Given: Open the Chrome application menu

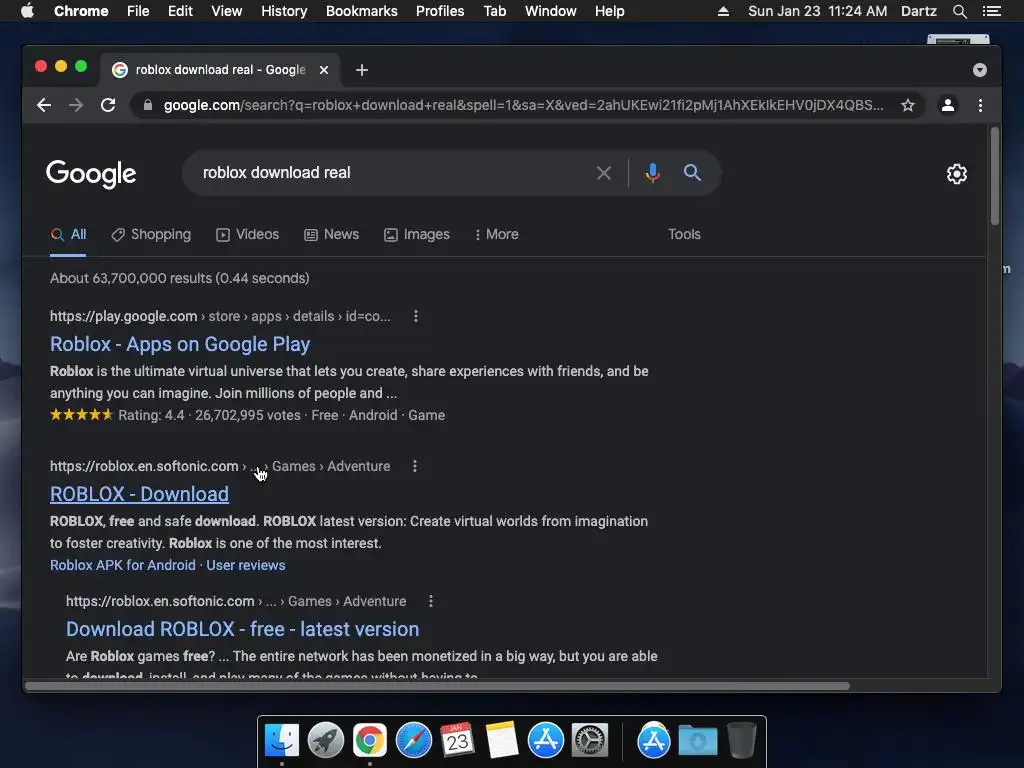Looking at the screenshot, I should [x=81, y=11].
